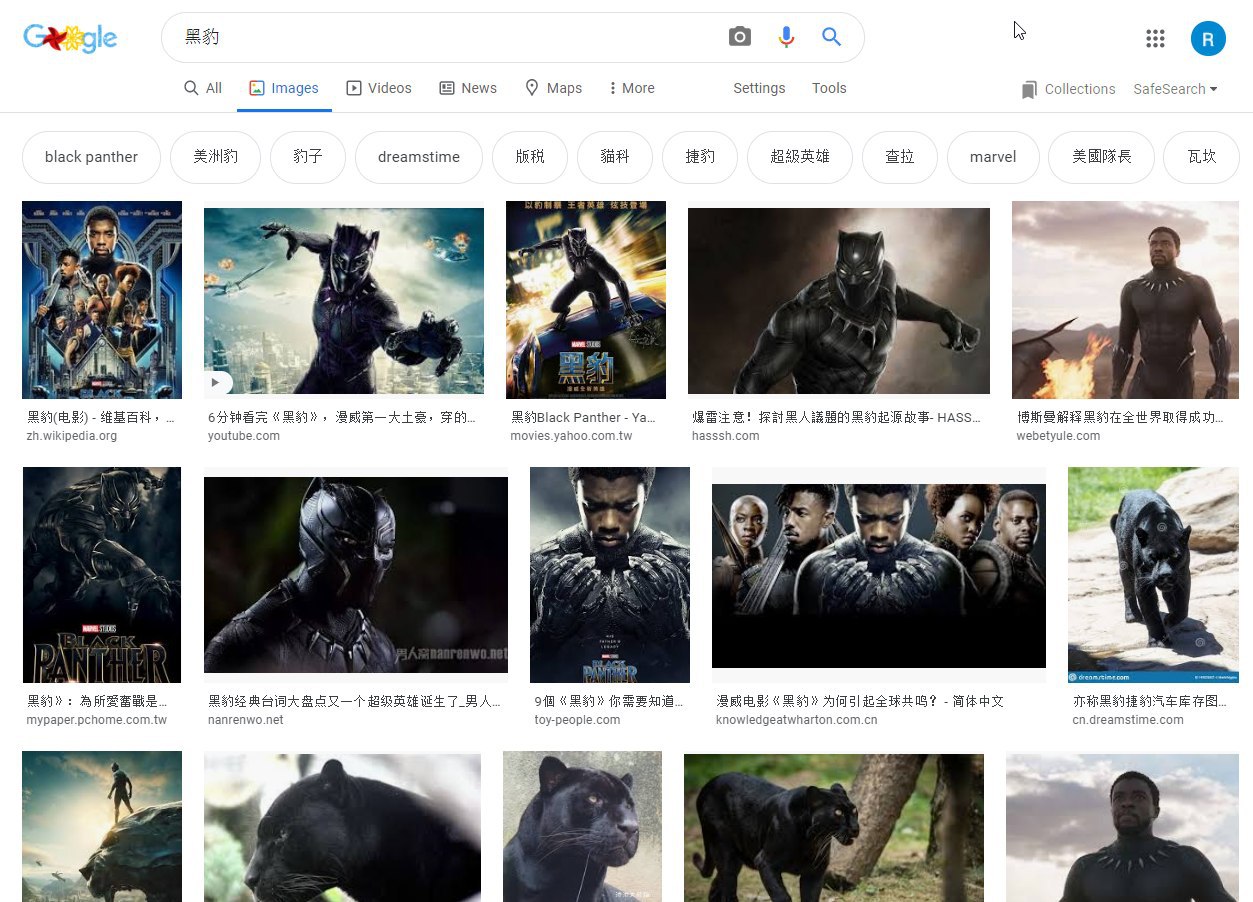This screenshot has width=1253, height=902.
Task: Open the nanrenwo.net mask image
Action: [x=356, y=575]
